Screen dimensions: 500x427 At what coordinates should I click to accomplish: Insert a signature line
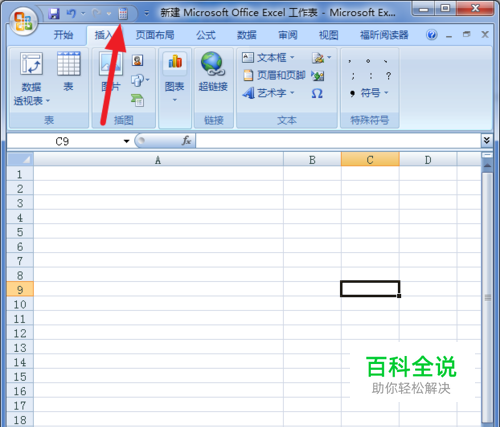321,58
